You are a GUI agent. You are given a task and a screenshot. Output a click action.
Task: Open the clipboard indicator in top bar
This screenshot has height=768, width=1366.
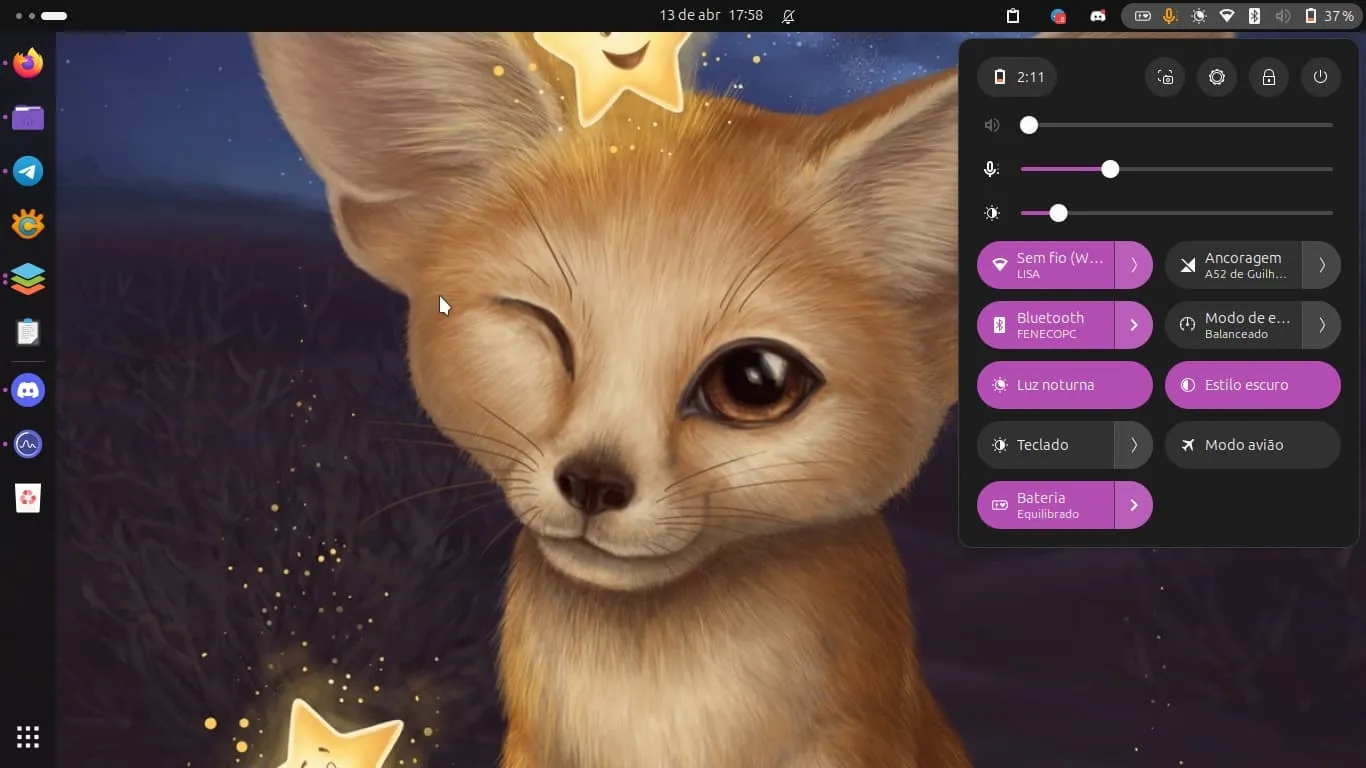[x=1013, y=16]
